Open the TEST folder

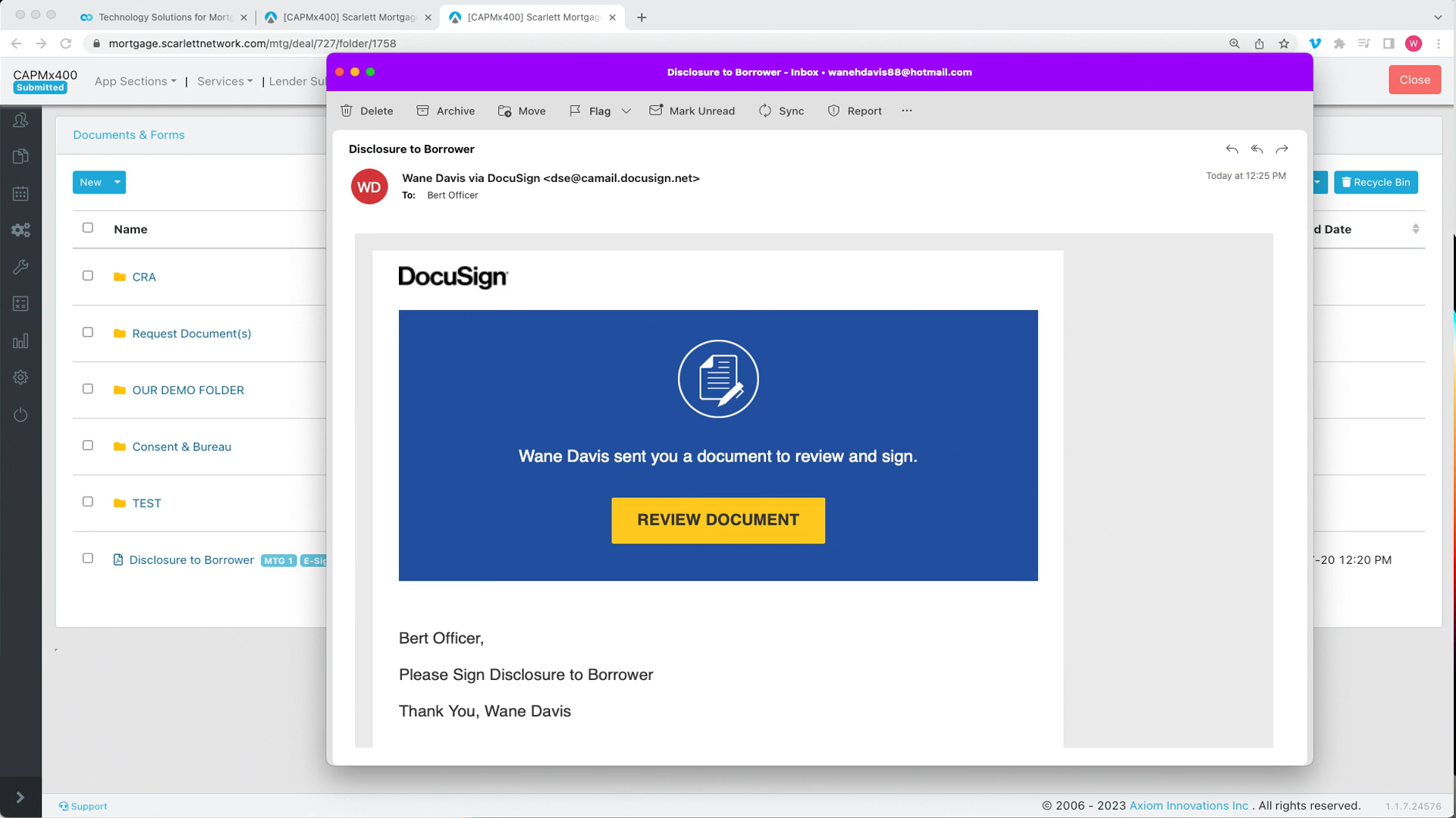[146, 503]
